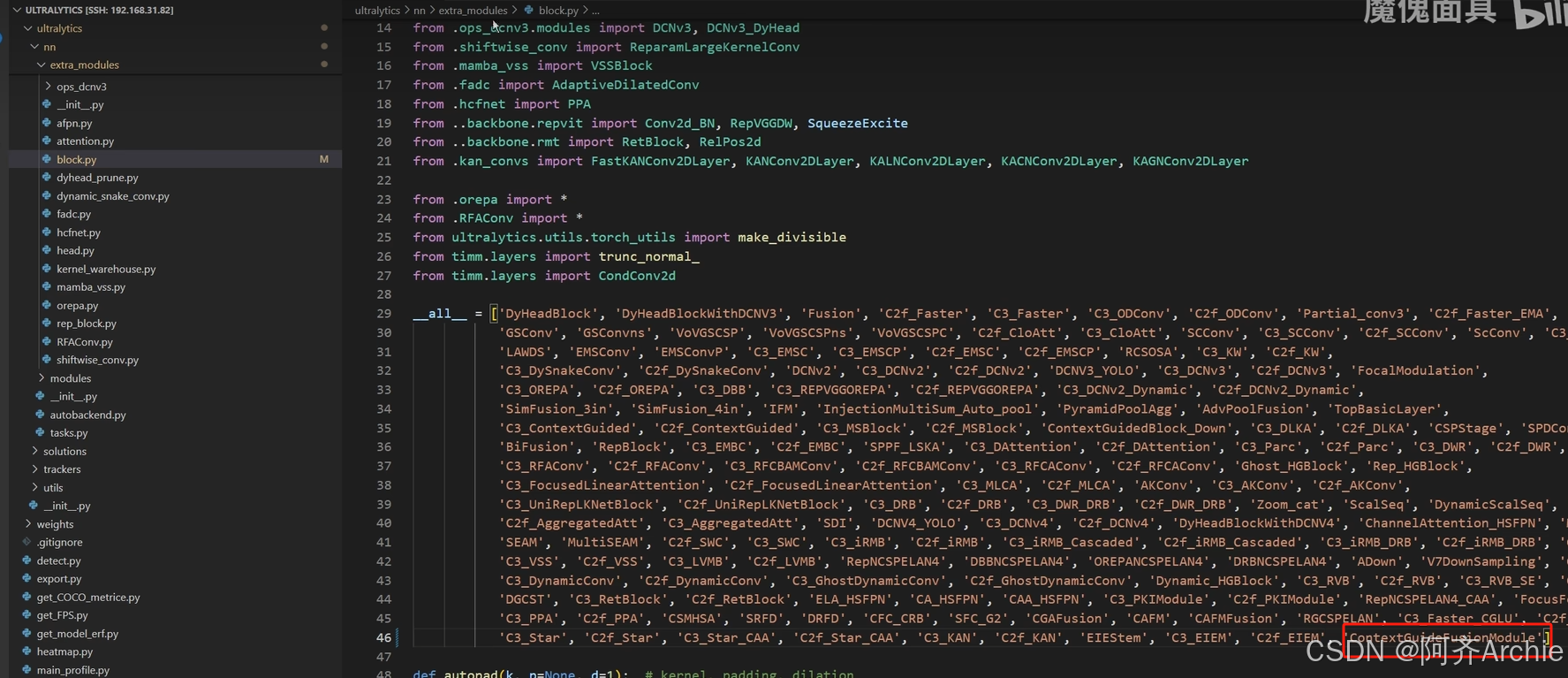Screen dimensions: 1568x678
Task: Click Python icon of mamba_vss.py
Action: [47, 286]
